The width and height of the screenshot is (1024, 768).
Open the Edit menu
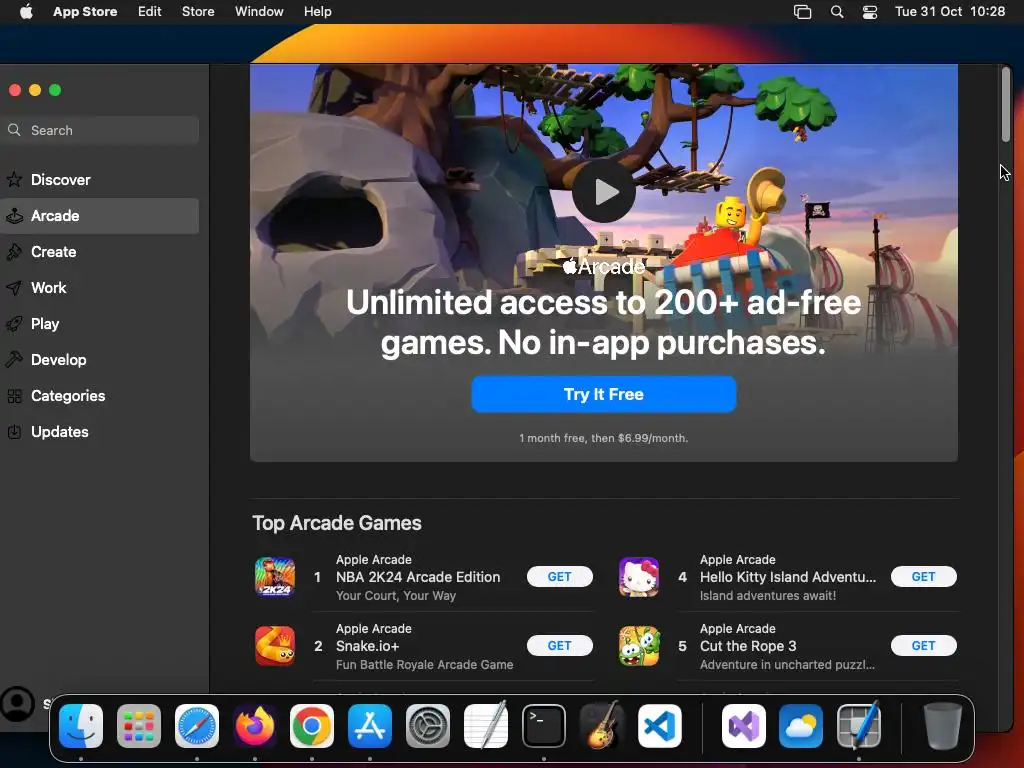(150, 12)
